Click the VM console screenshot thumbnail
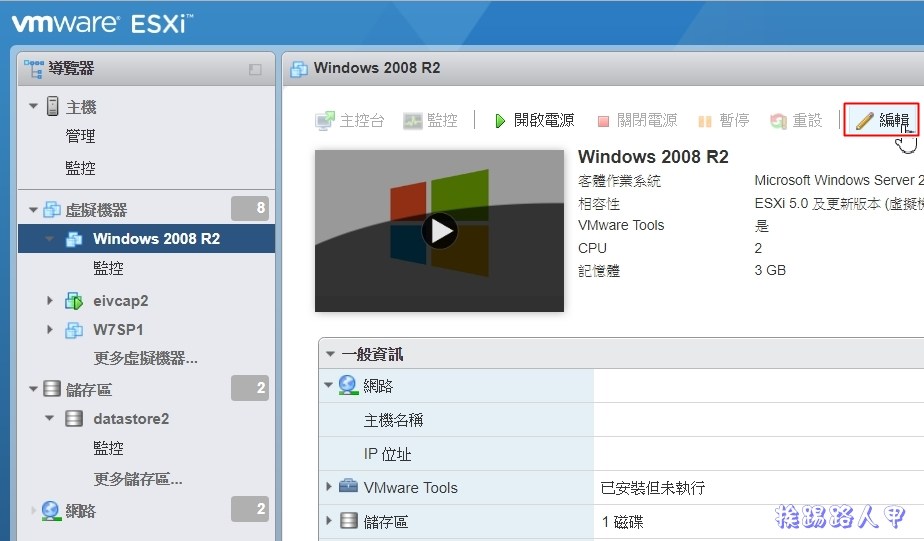The width and height of the screenshot is (924, 541). pyautogui.click(x=439, y=231)
